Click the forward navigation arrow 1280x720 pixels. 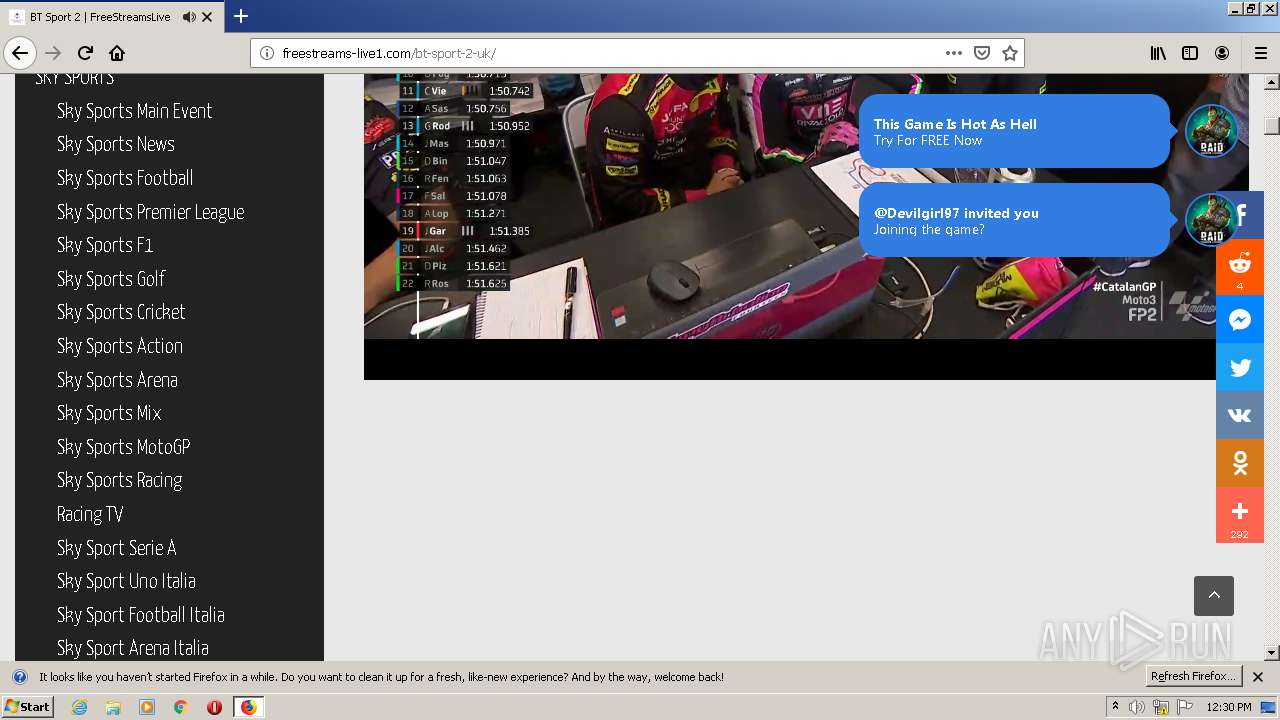[54, 53]
